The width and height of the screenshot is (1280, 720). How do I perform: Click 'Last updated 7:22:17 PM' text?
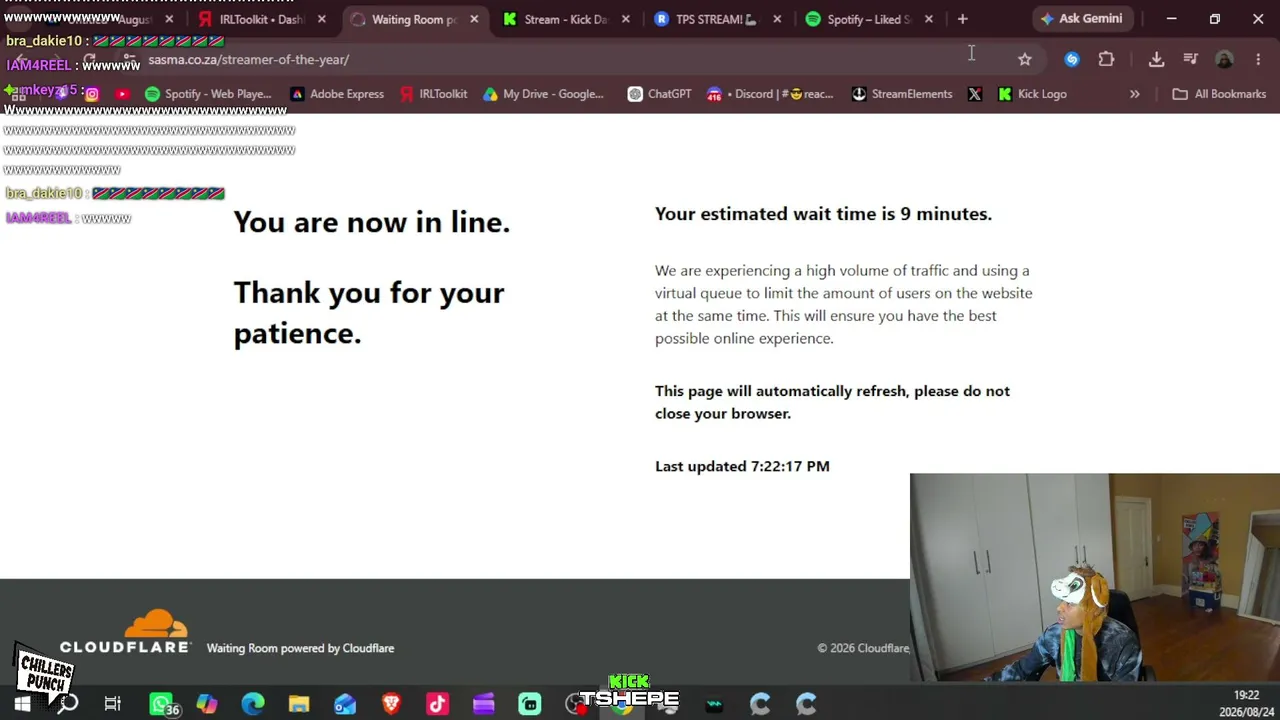[x=742, y=466]
